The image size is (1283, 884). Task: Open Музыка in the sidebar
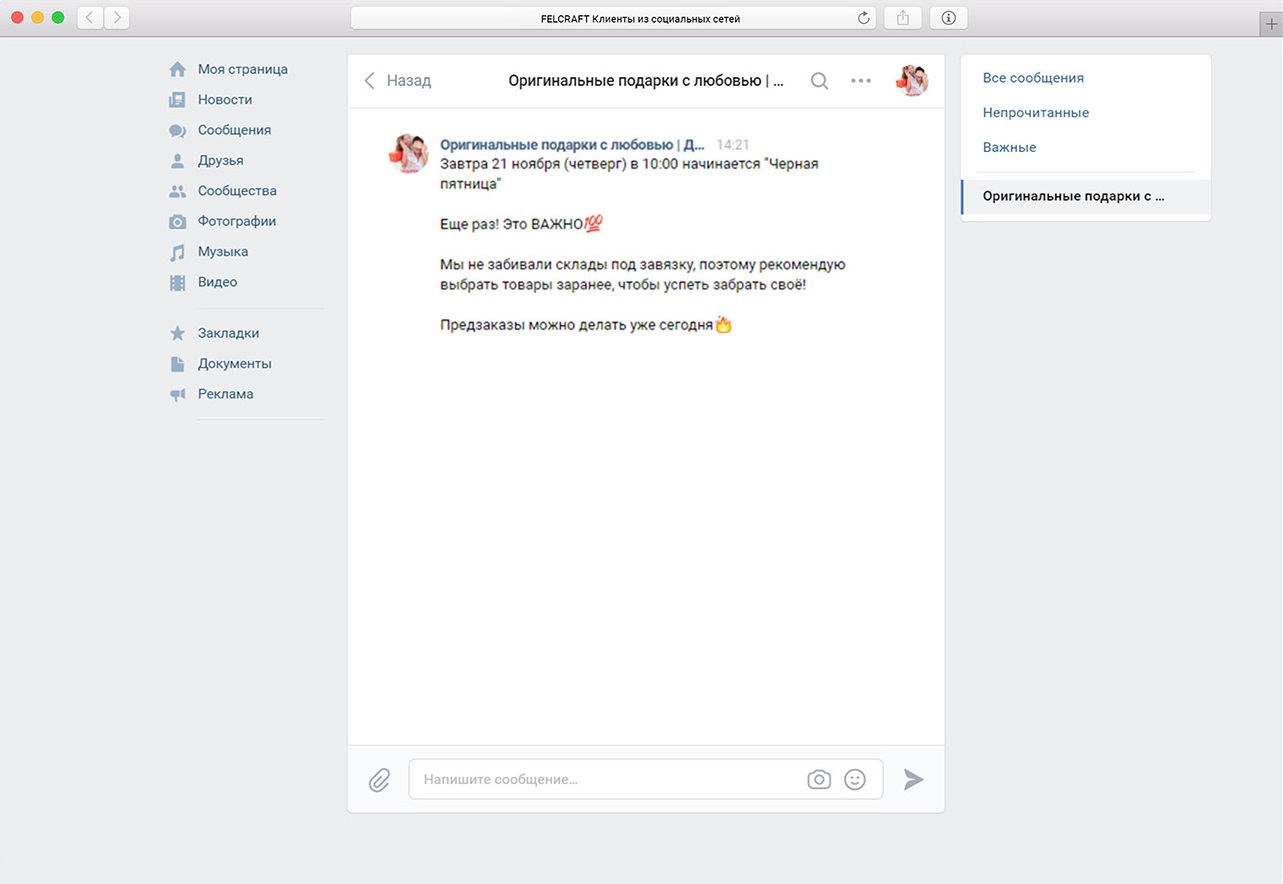pyautogui.click(x=223, y=252)
